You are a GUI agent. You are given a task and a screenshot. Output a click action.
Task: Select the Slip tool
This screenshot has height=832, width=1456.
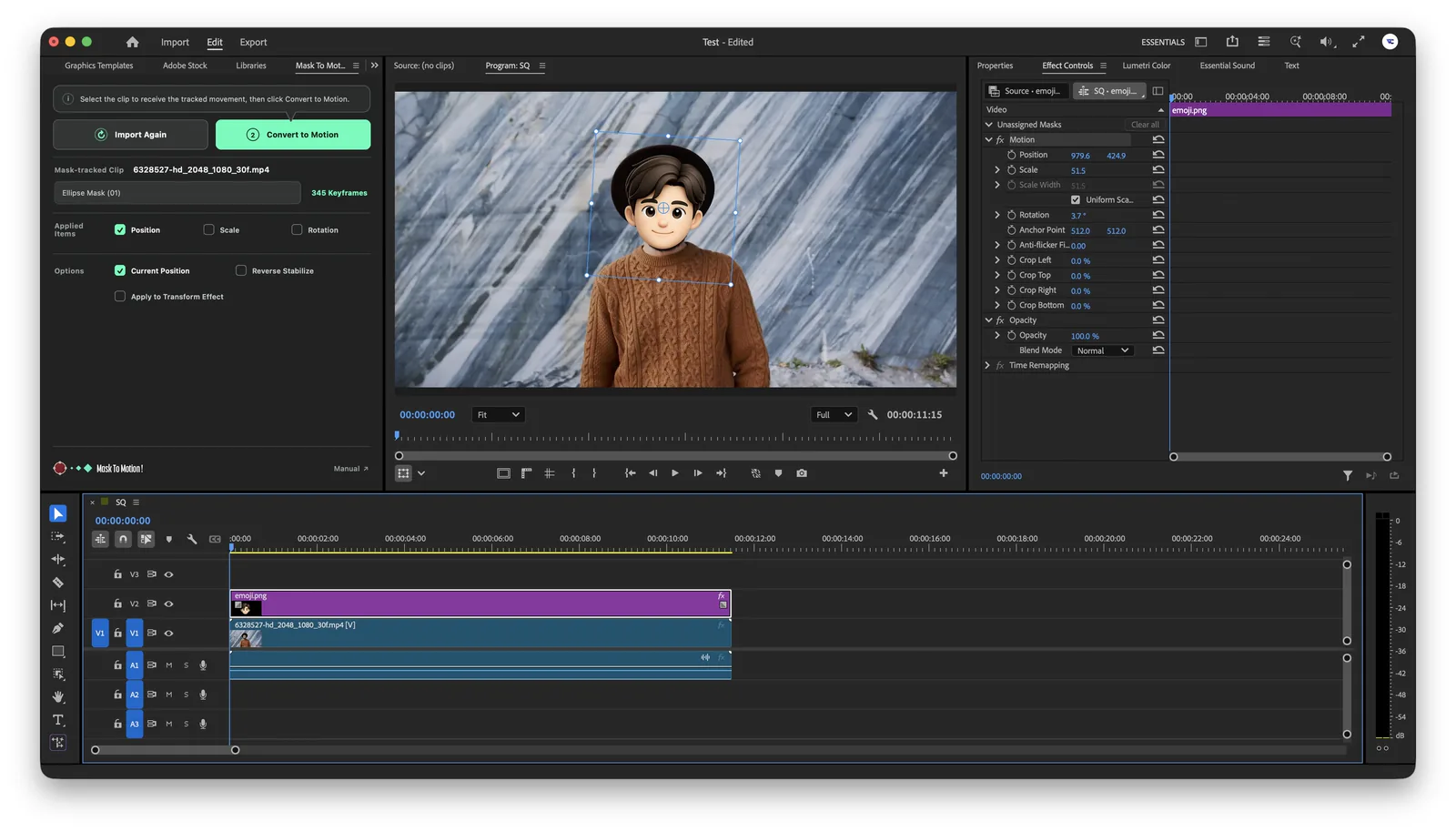point(58,605)
